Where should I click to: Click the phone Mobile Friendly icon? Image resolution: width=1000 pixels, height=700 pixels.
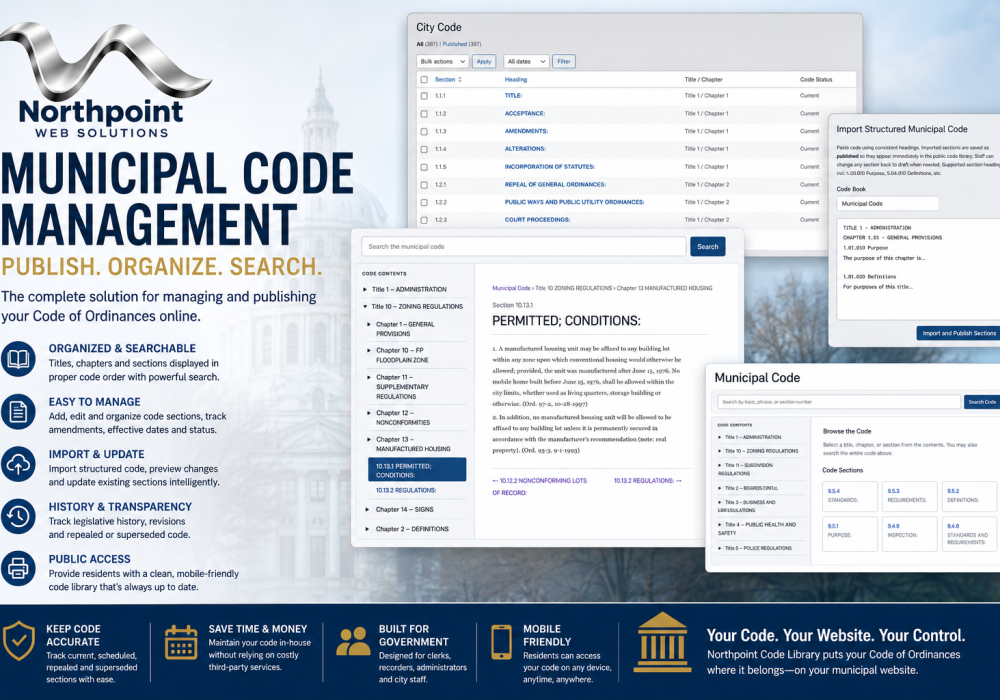[x=501, y=641]
